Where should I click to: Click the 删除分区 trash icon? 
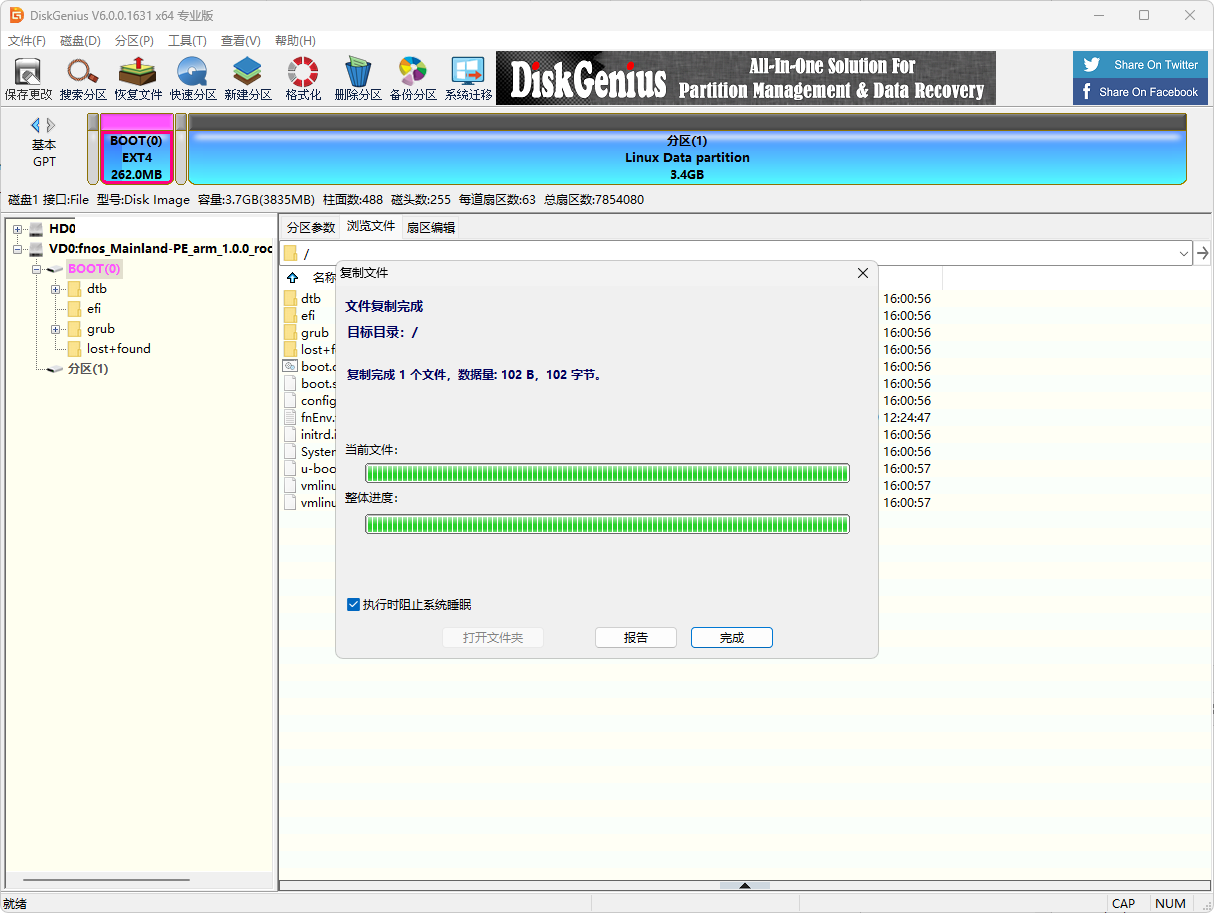pos(358,79)
